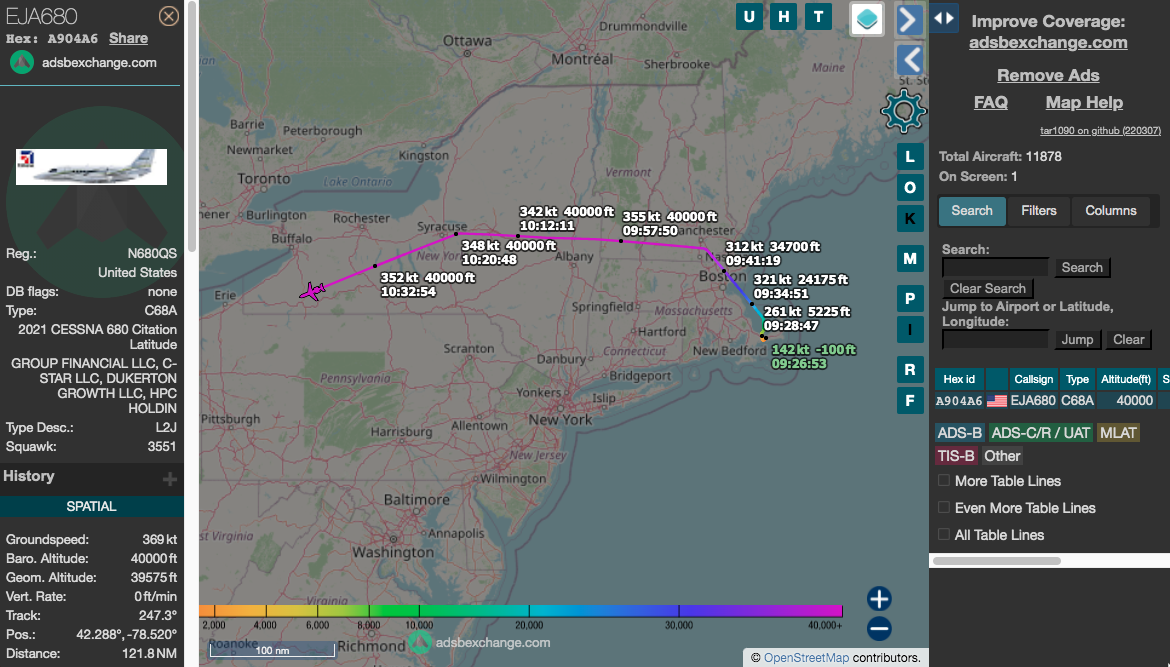
Task: Switch to the Columns tab
Action: click(x=1110, y=210)
